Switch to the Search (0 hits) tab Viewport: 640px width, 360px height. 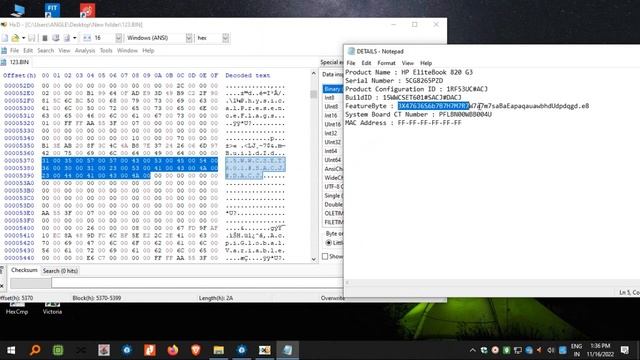(x=60, y=271)
